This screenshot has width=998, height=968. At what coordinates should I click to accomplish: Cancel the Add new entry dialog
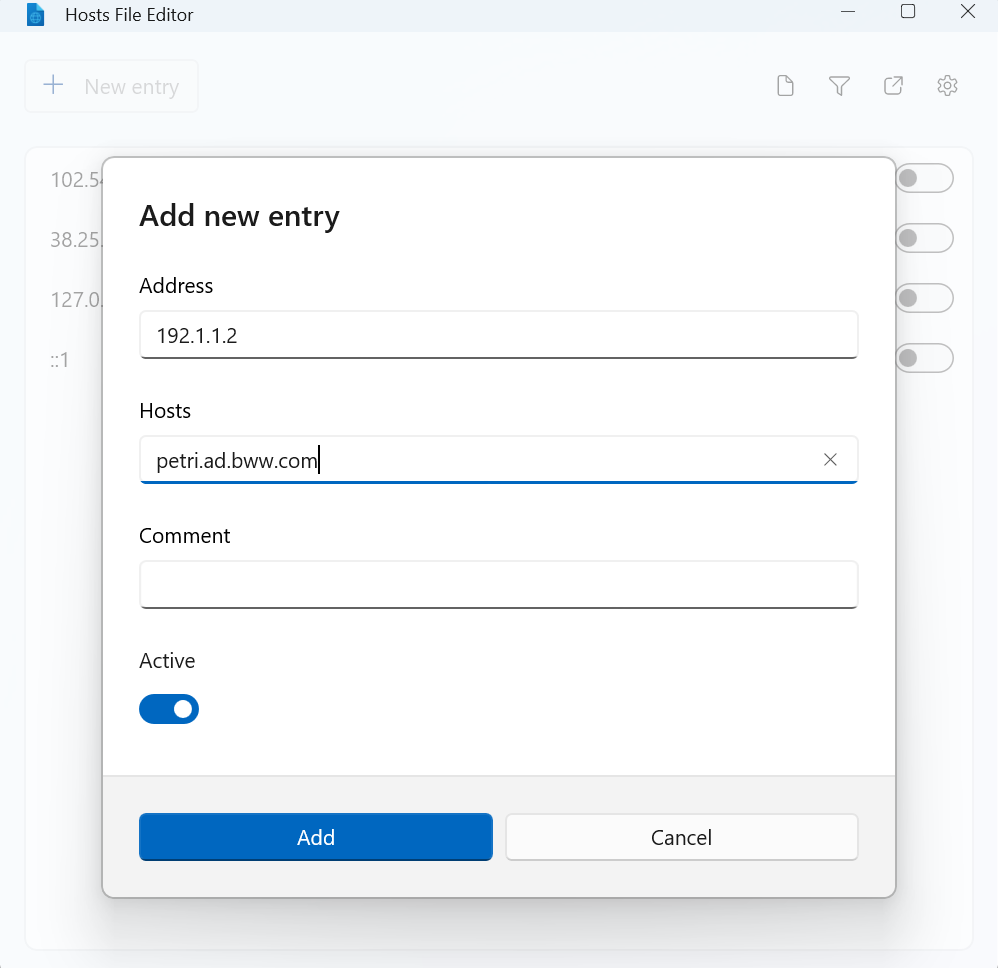pyautogui.click(x=681, y=837)
